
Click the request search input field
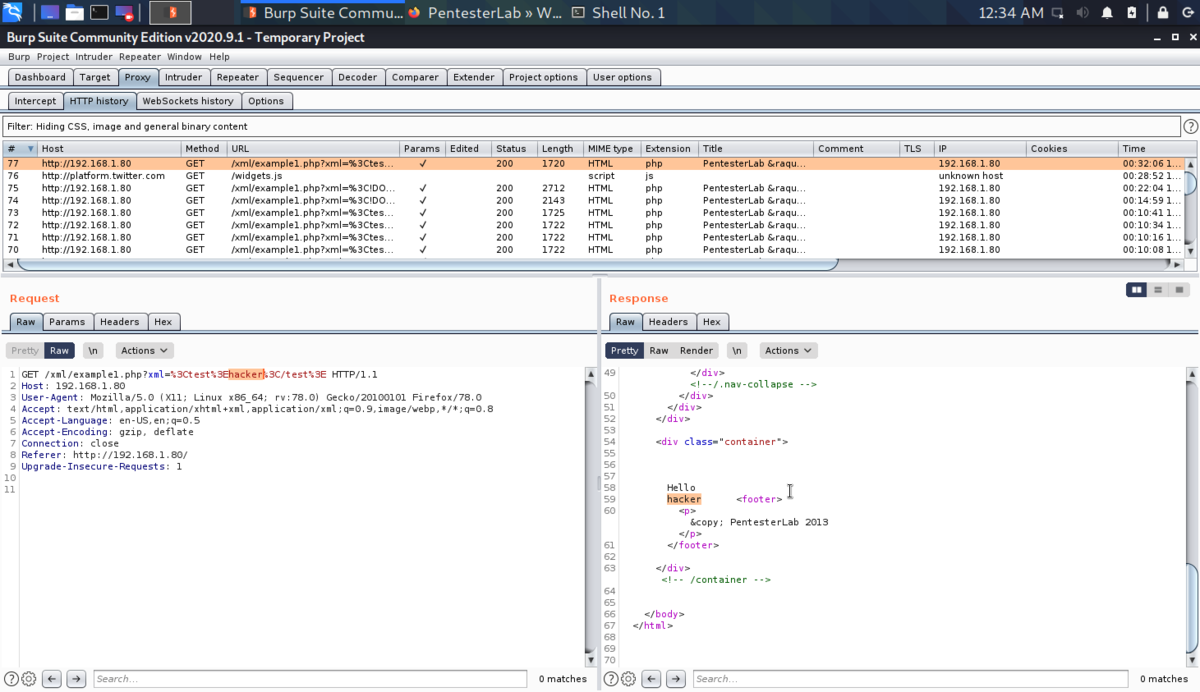click(x=310, y=679)
